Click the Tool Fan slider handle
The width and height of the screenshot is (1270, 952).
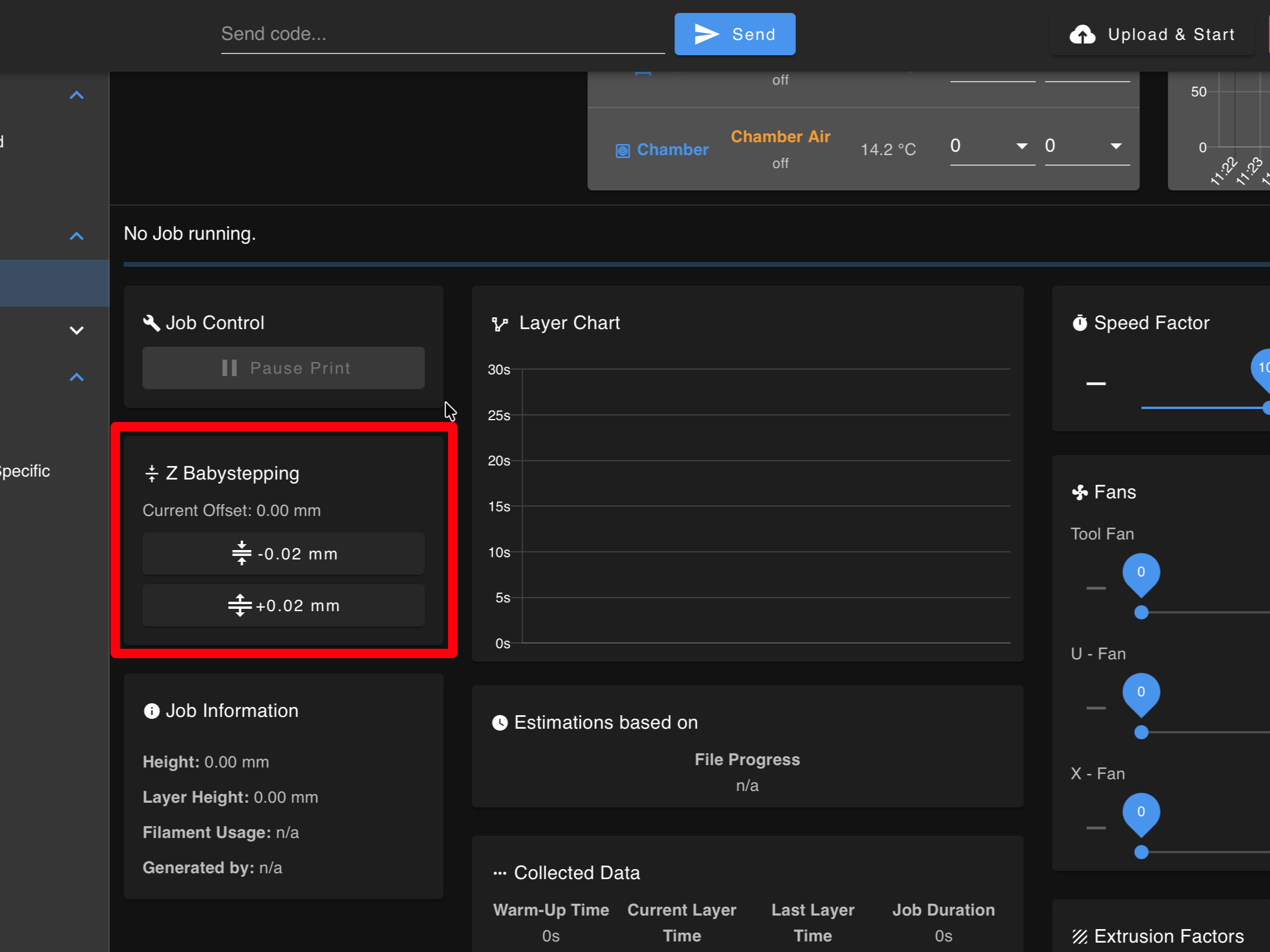point(1141,612)
